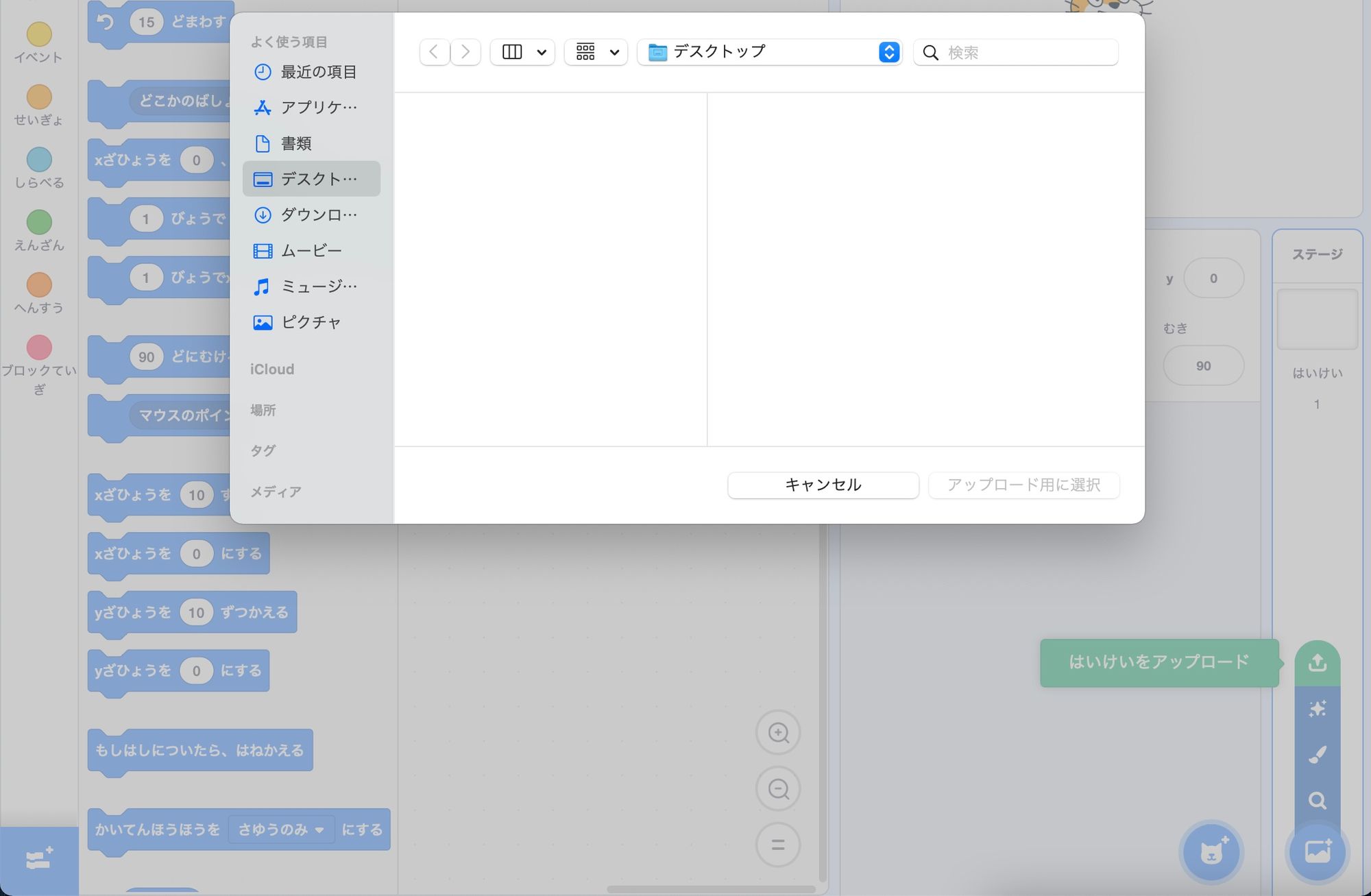This screenshot has height=896, width=1371.
Task: Click the upload backdrop icon
Action: coord(1317,662)
